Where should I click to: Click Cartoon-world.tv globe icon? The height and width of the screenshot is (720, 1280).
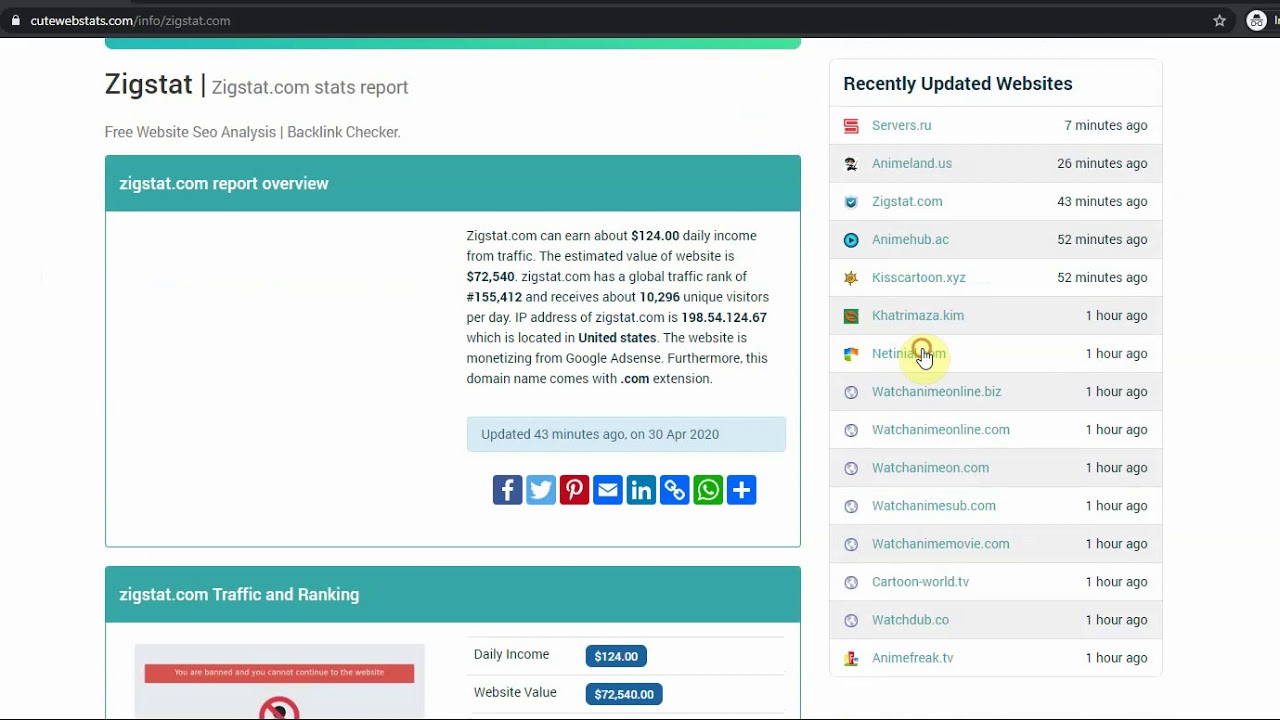point(851,582)
